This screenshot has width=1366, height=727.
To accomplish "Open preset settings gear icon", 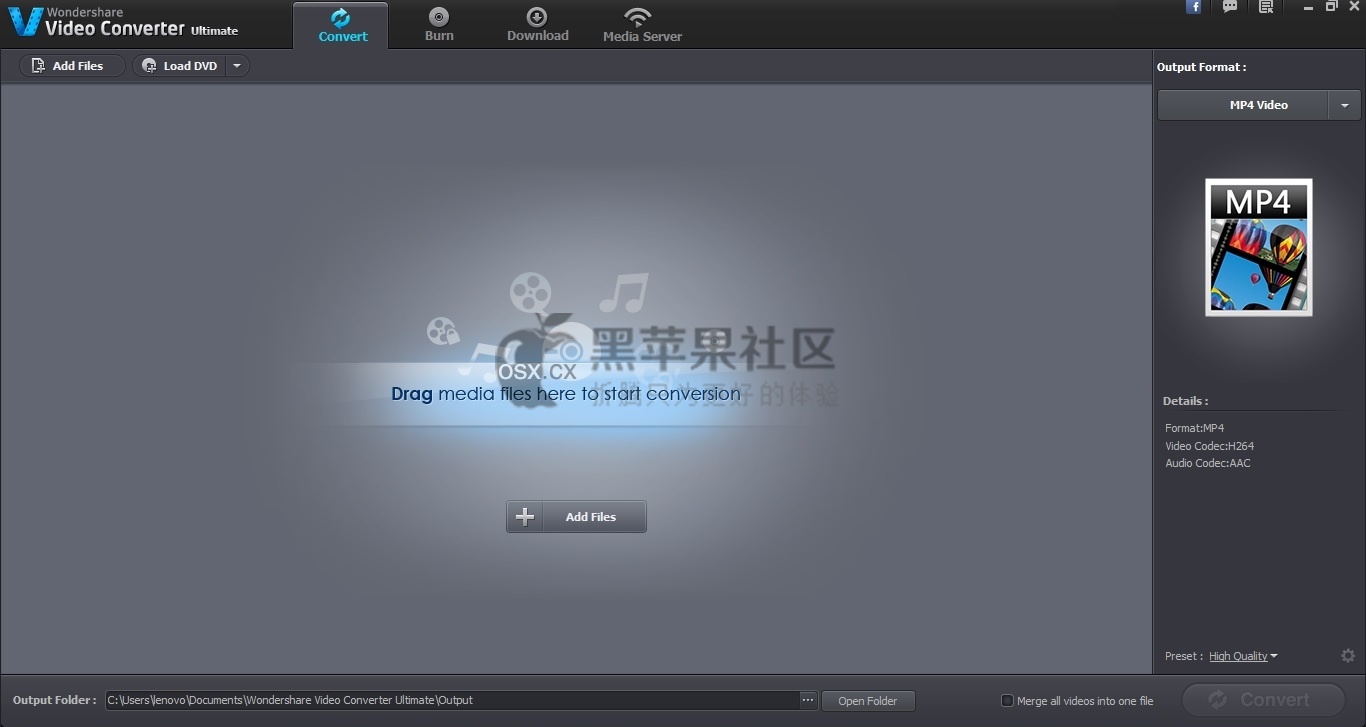I will 1348,656.
